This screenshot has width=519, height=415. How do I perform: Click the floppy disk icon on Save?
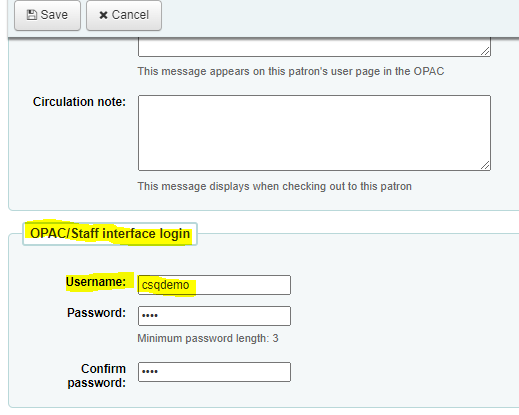tap(32, 15)
